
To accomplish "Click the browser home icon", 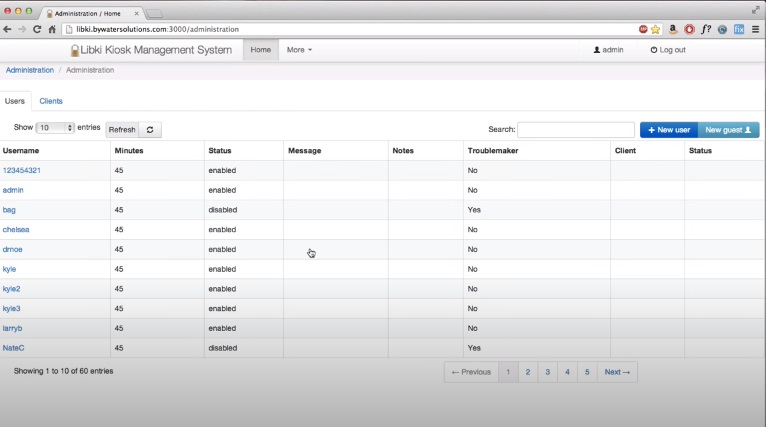I will point(52,29).
